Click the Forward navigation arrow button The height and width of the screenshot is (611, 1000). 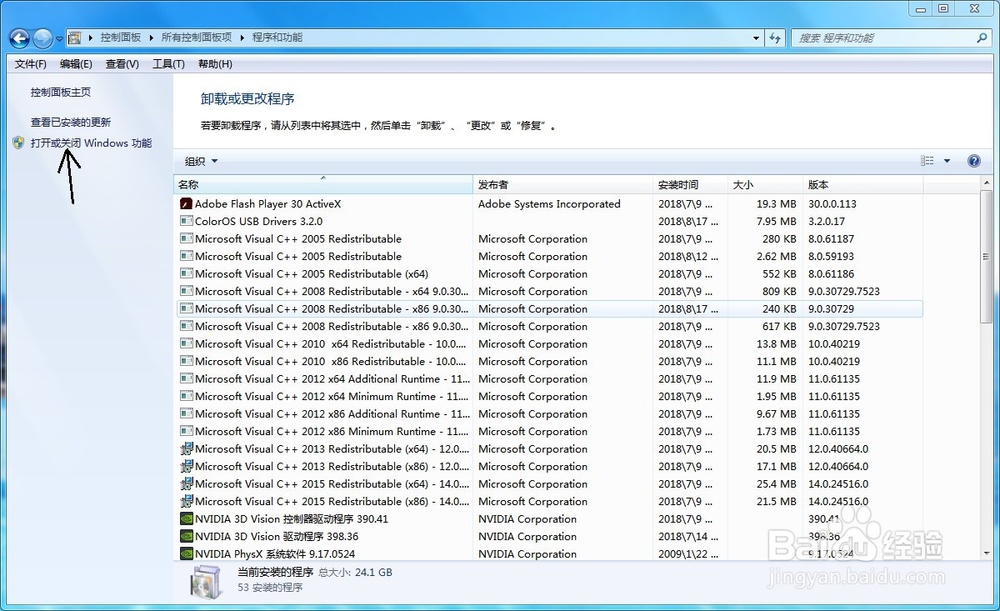click(x=43, y=38)
